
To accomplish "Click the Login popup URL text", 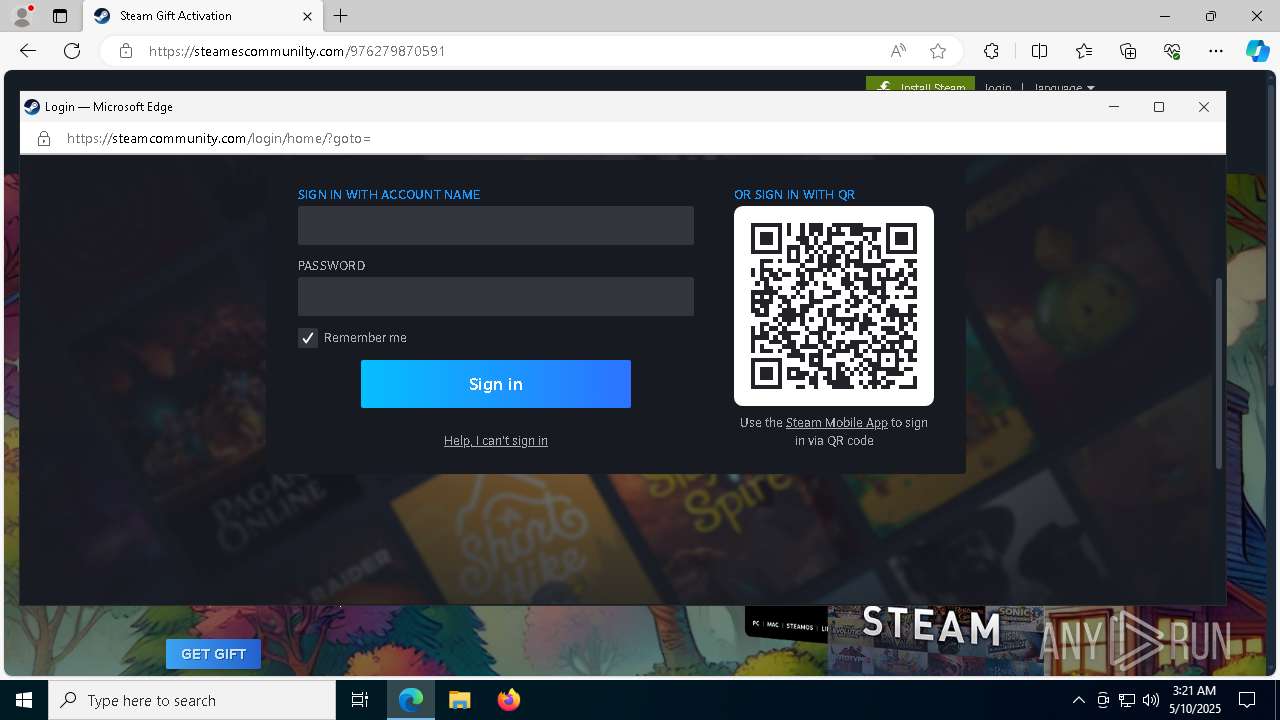I will tap(219, 139).
